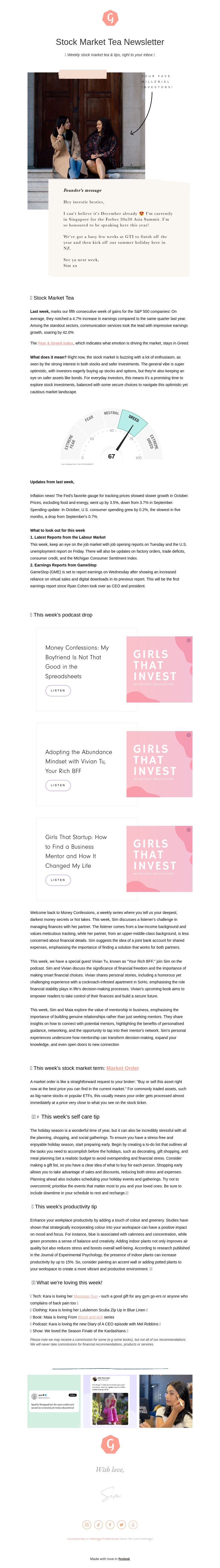This screenshot has width=220, height=1568.
Task: Open the flodesk link at bottom
Action: [x=124, y=1559]
